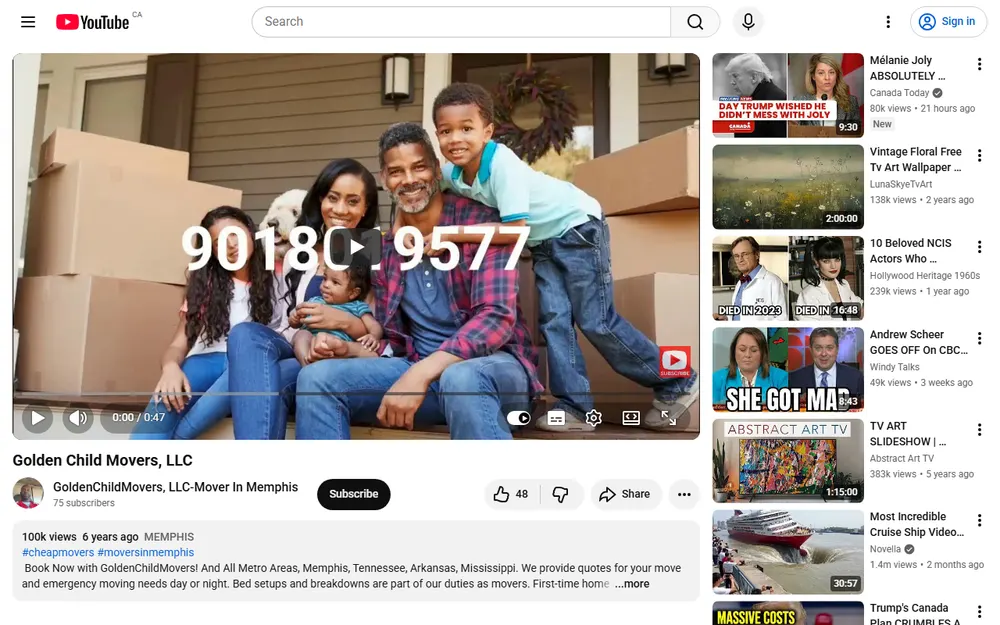Enter full screen mode icon

pos(668,418)
